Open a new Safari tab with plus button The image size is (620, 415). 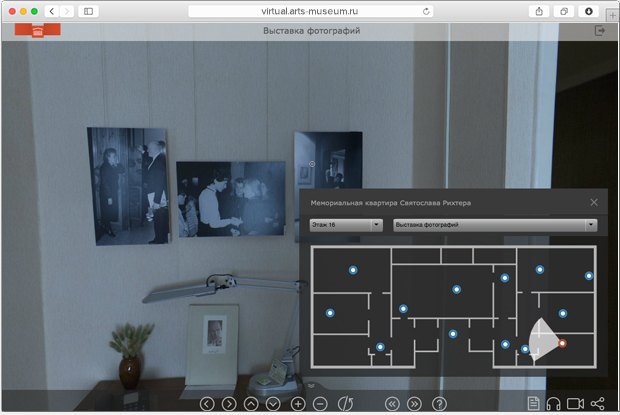[x=612, y=15]
